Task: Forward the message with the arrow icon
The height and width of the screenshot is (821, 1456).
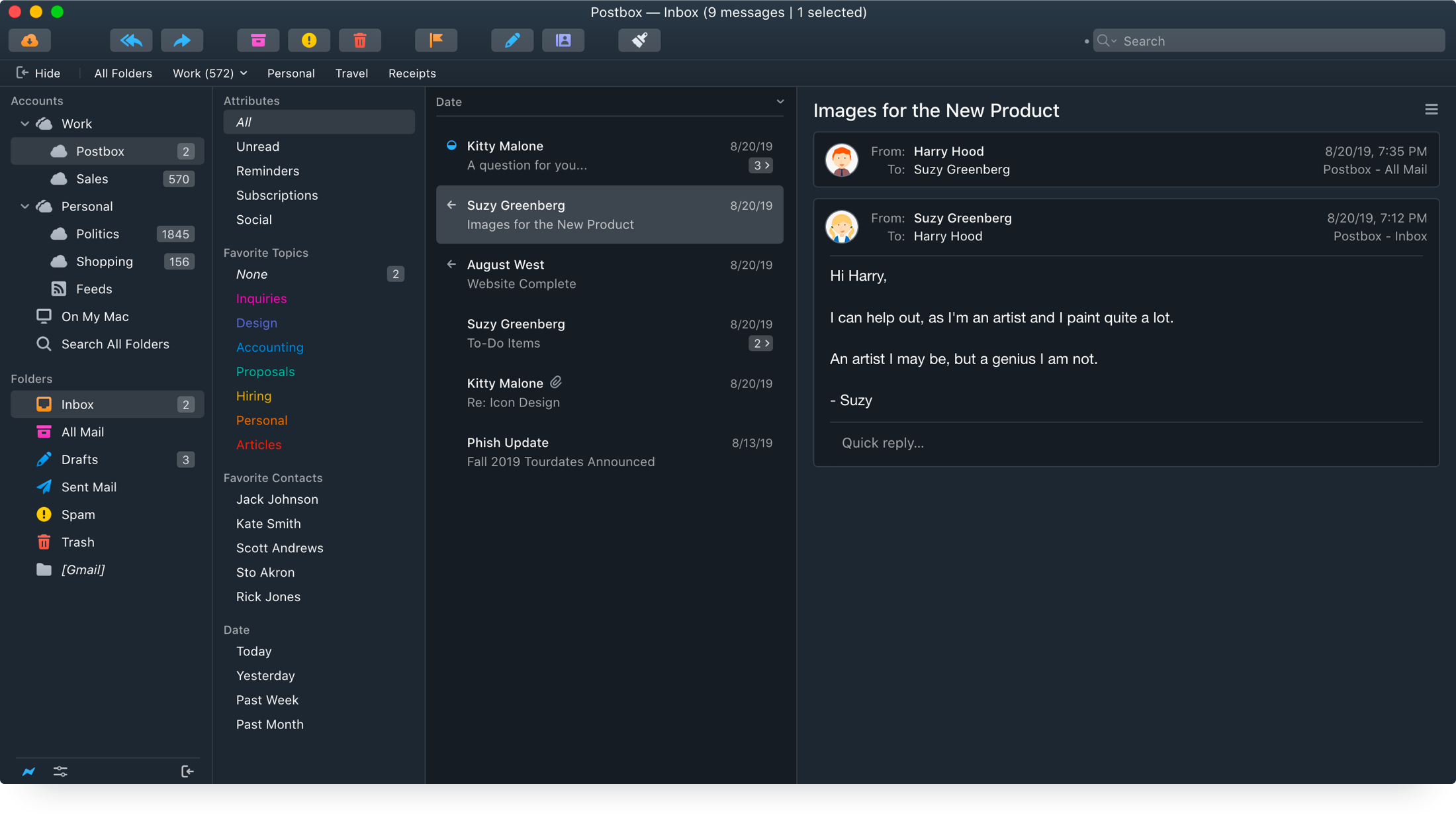Action: tap(182, 40)
